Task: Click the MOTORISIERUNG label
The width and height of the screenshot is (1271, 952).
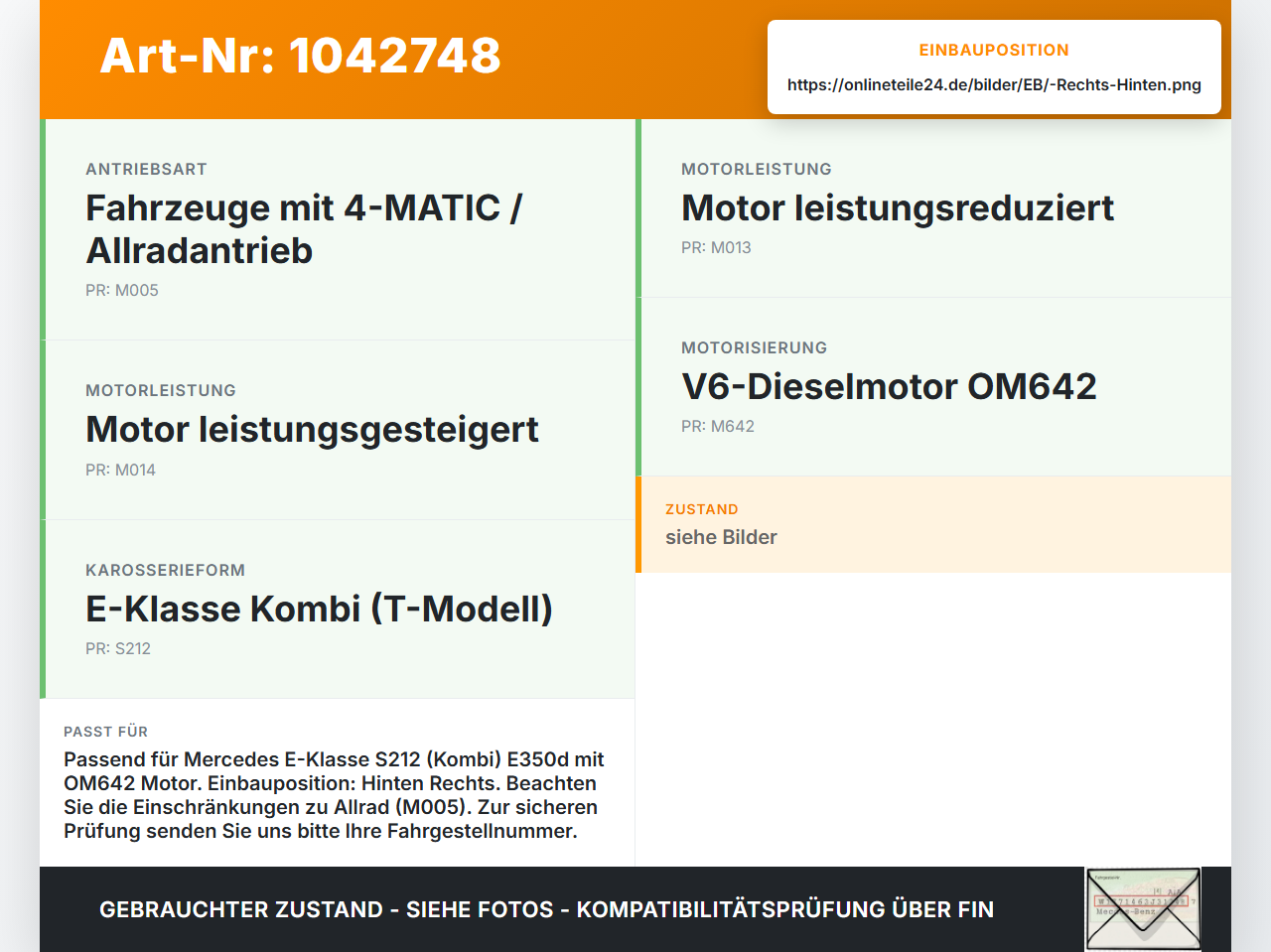Action: (754, 348)
